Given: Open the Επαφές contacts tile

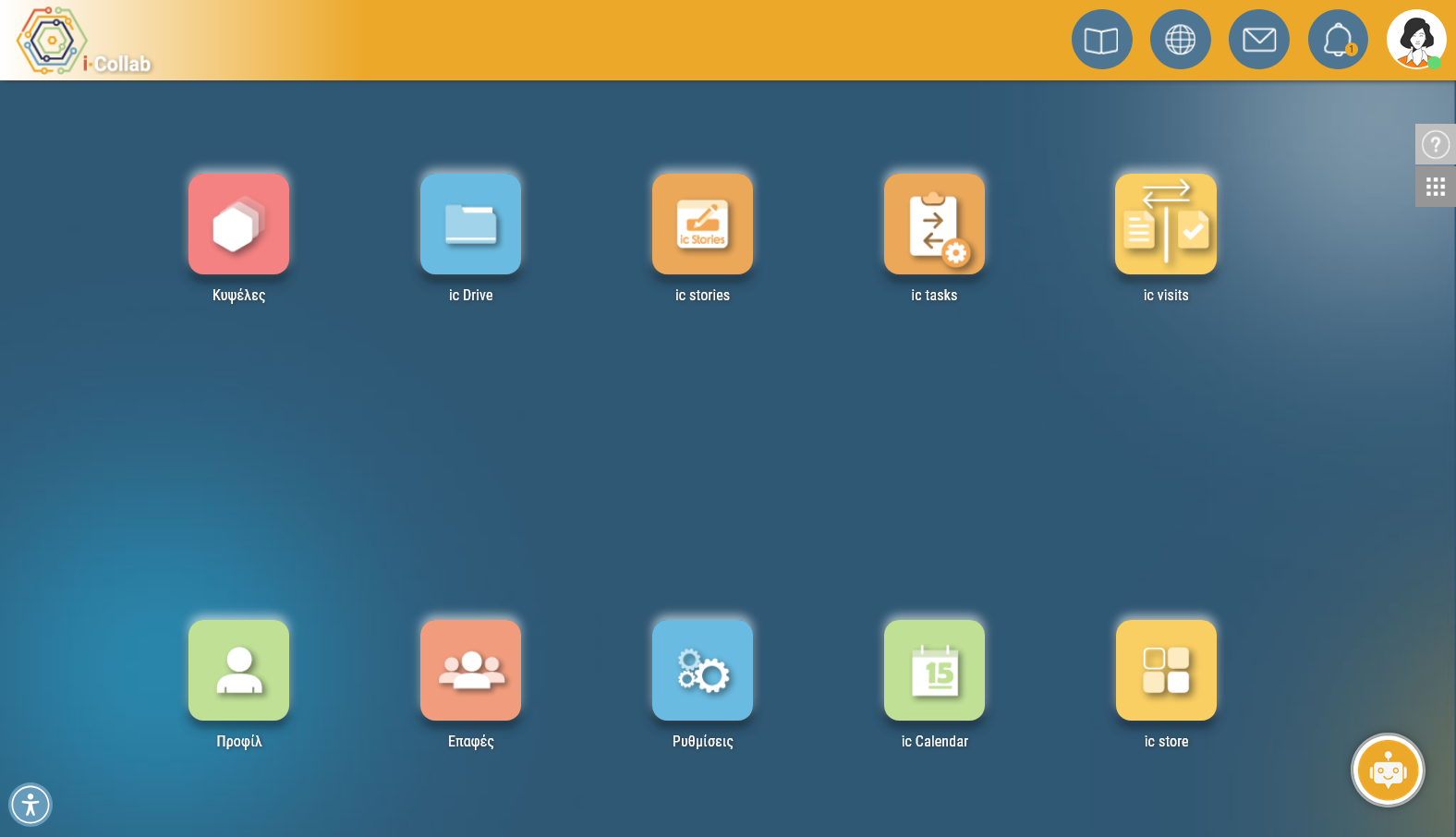Looking at the screenshot, I should 470,670.
